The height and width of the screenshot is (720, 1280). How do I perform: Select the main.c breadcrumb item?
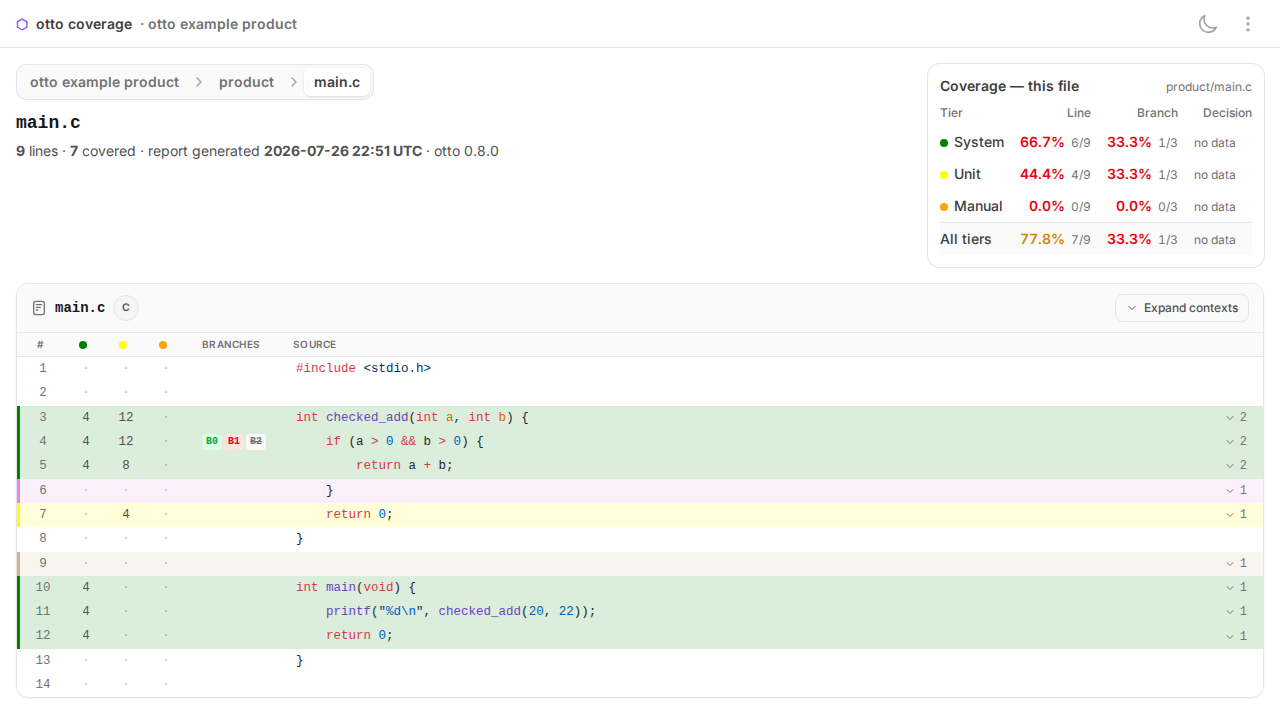click(337, 82)
